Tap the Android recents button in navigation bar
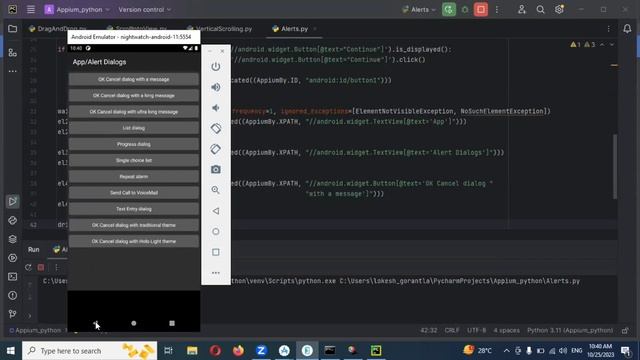The height and width of the screenshot is (360, 640). tap(172, 323)
